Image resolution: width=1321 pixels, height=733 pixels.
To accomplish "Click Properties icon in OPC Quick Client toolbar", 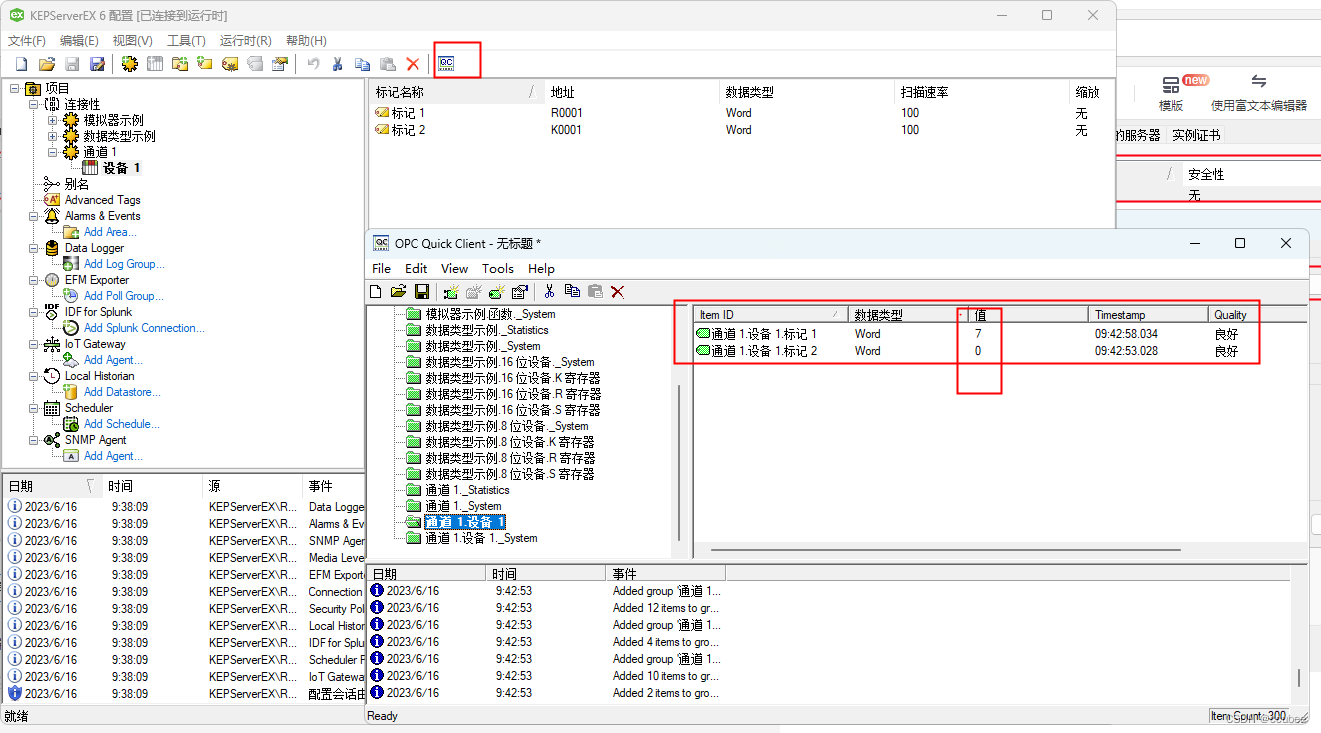I will click(520, 292).
